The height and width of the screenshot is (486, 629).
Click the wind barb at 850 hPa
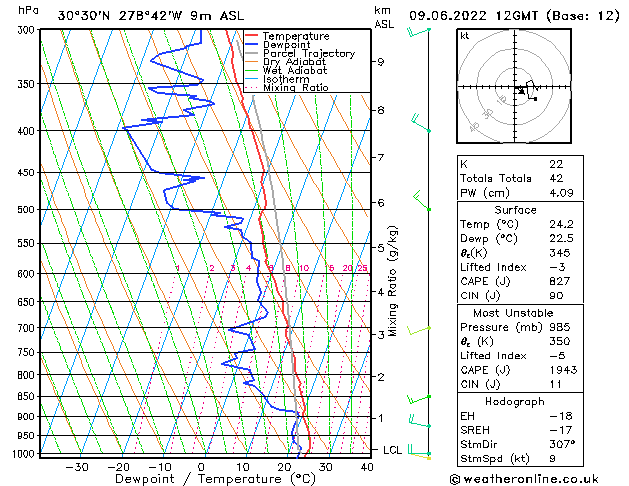419,399
